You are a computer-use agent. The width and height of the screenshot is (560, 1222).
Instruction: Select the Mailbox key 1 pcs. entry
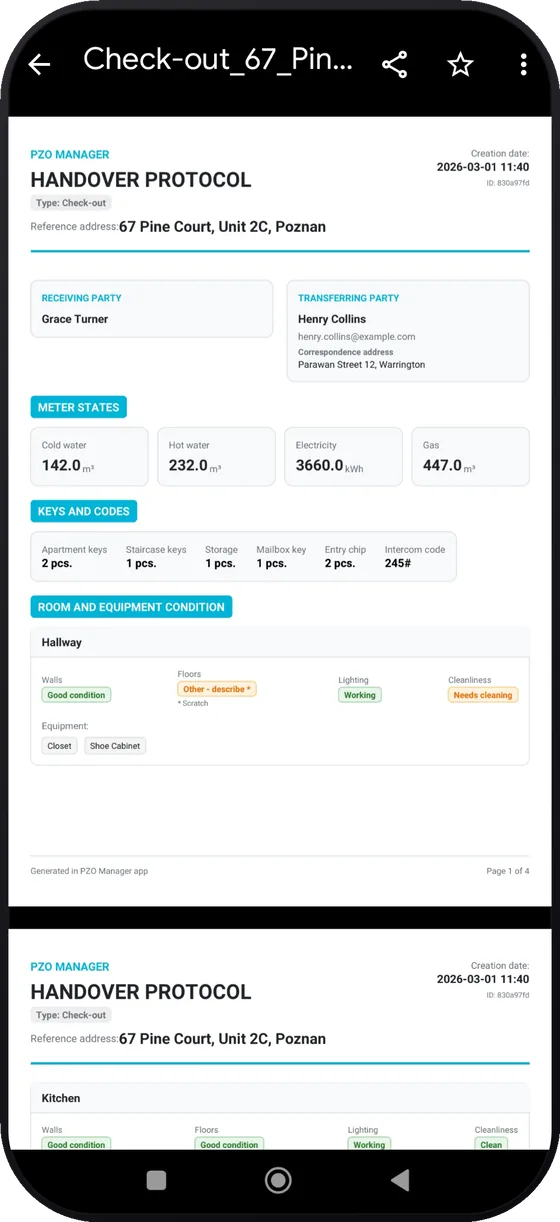click(281, 556)
